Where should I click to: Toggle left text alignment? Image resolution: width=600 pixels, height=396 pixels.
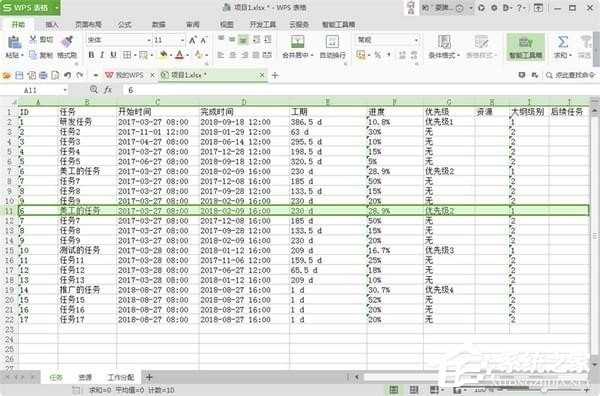pyautogui.click(x=221, y=55)
